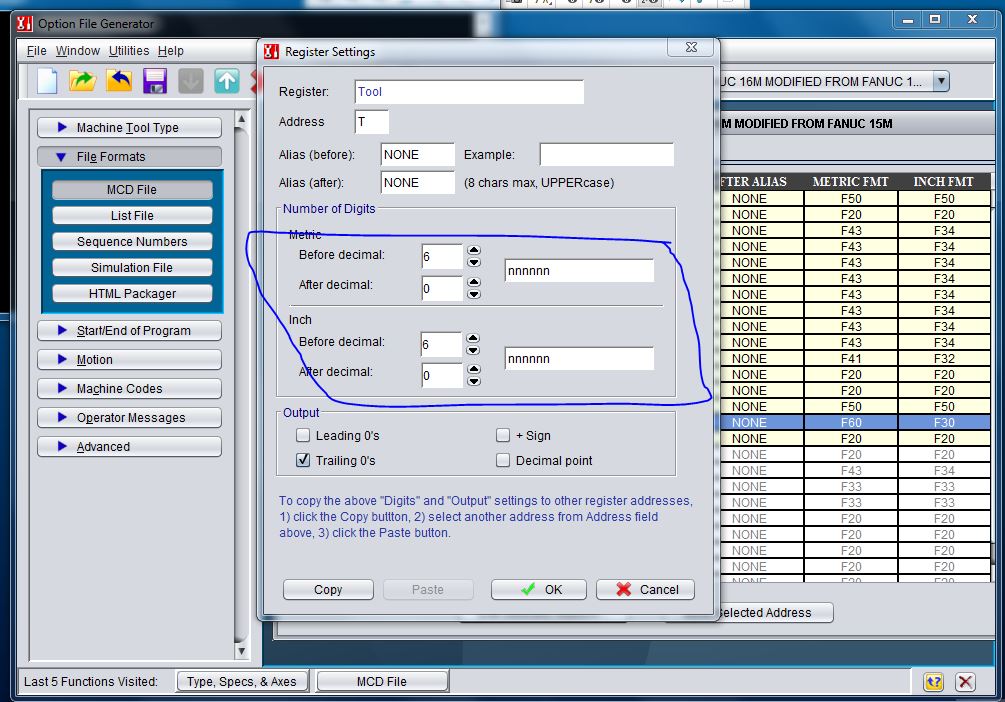Screen dimensions: 1005x702
Task: Click the red X exit icon near bottom right
Action: (963, 681)
